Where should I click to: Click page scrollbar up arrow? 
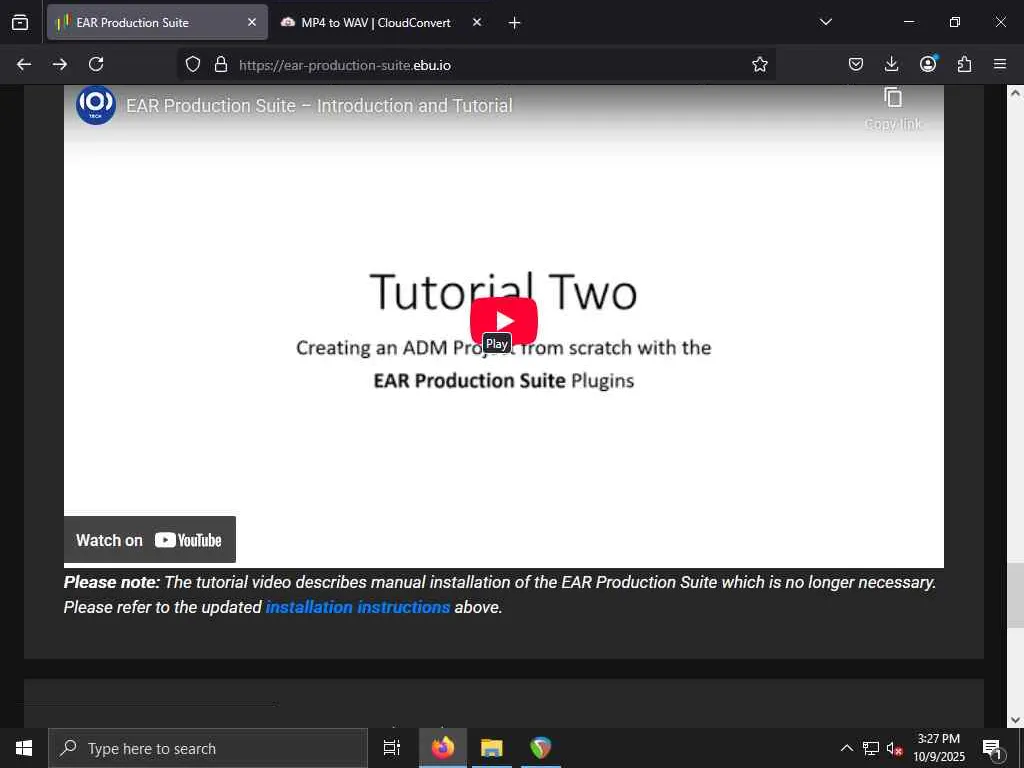click(1015, 93)
